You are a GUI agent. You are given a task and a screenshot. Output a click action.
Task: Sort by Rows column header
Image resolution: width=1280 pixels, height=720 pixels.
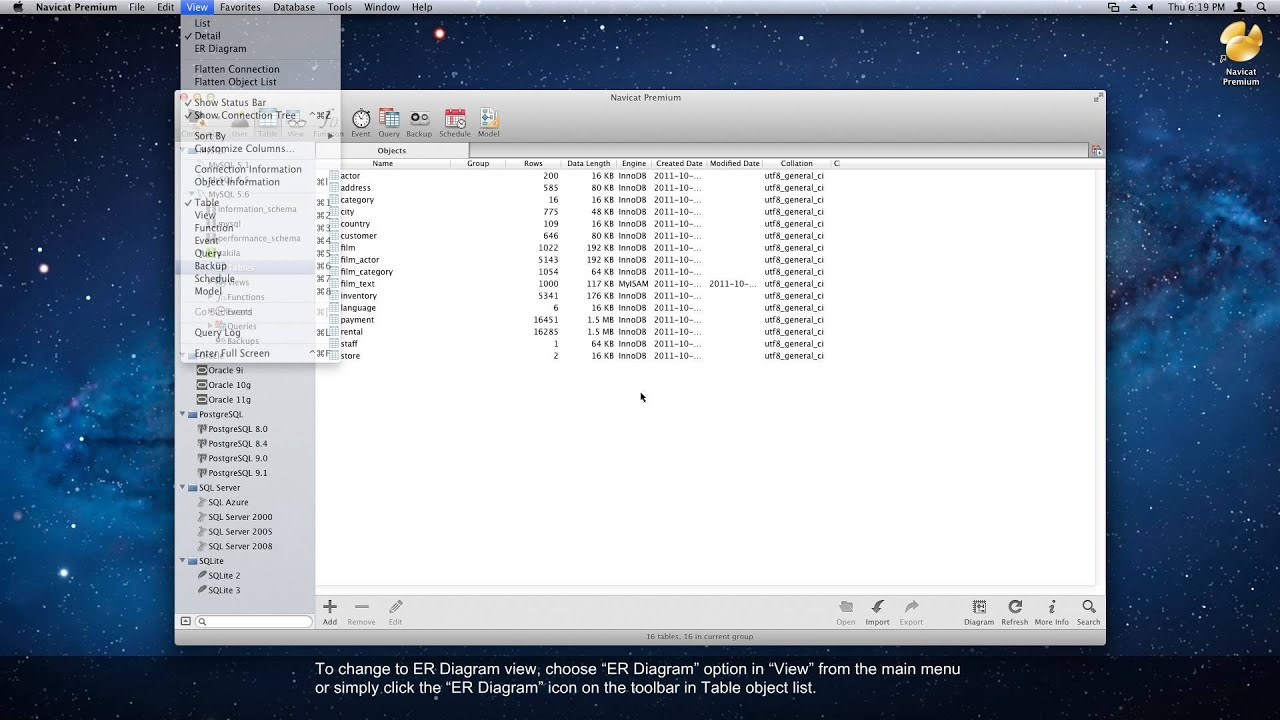[533, 163]
